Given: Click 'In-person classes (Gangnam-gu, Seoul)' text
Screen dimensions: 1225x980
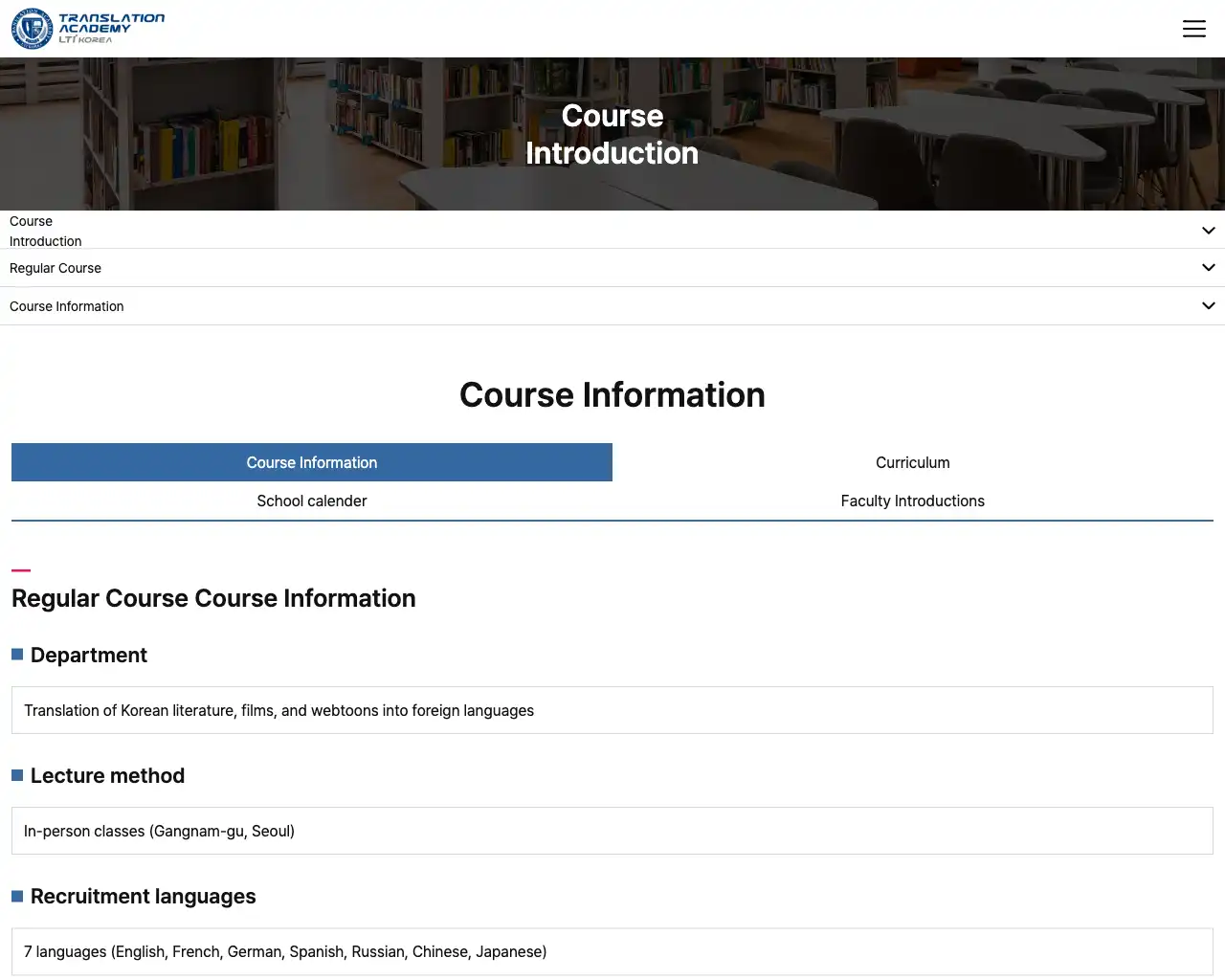Looking at the screenshot, I should [159, 831].
